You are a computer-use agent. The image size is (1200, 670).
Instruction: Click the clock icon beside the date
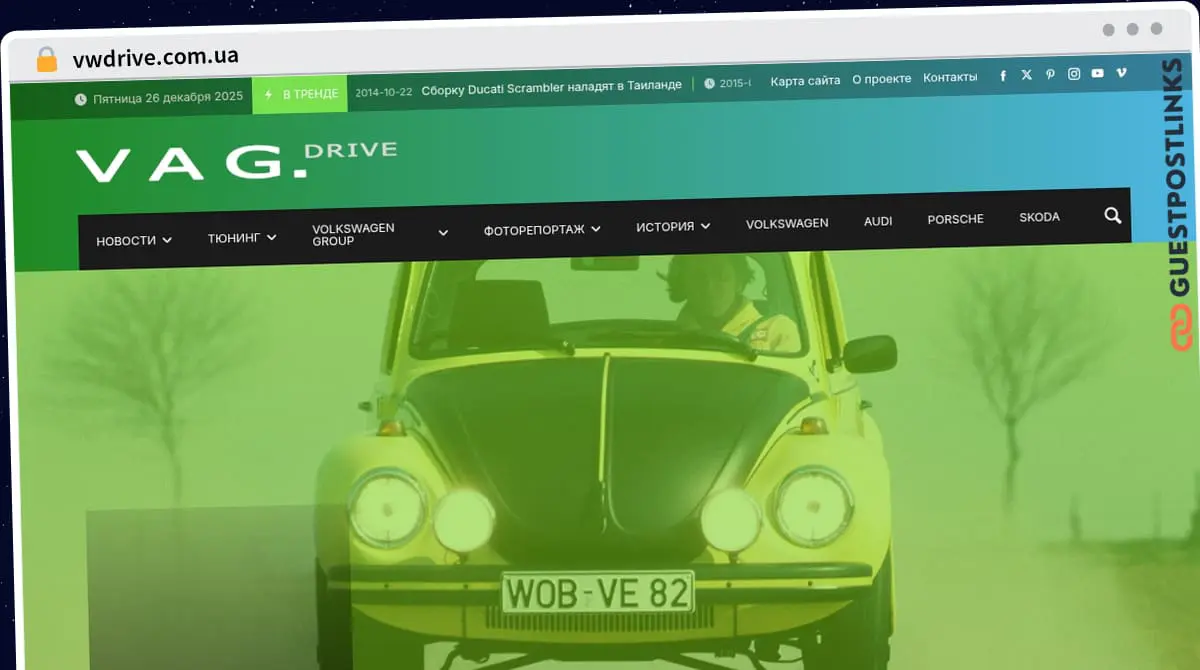pyautogui.click(x=80, y=99)
